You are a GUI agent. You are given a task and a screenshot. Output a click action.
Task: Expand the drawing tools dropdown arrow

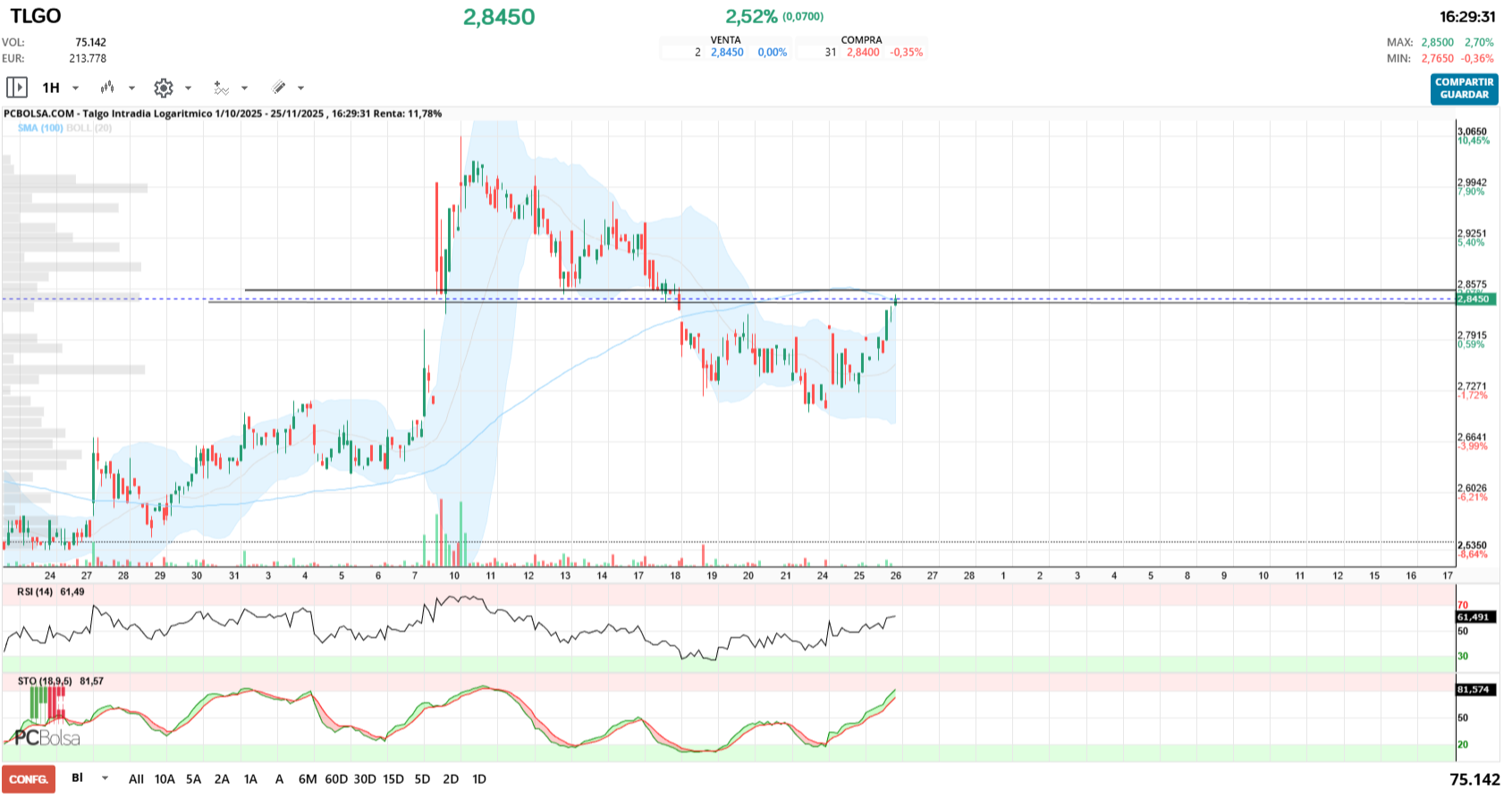click(x=300, y=88)
